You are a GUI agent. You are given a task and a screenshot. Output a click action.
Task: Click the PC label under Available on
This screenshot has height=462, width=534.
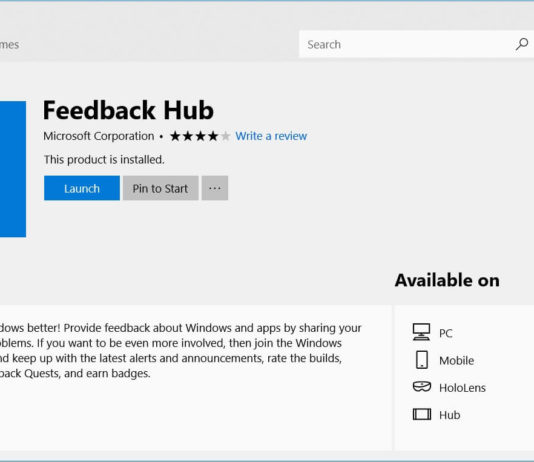[446, 333]
